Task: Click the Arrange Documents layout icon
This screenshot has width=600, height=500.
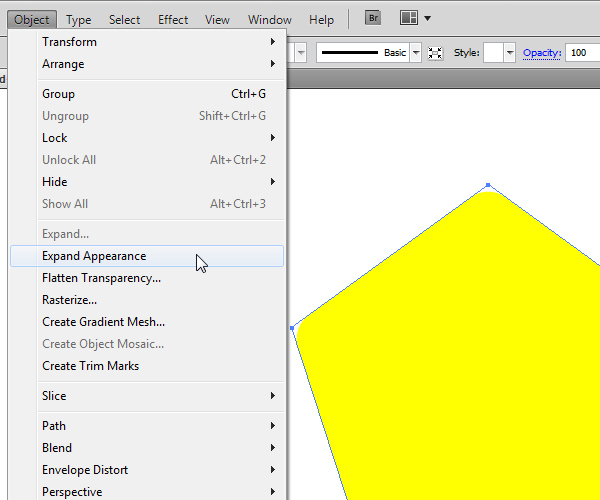Action: click(408, 18)
